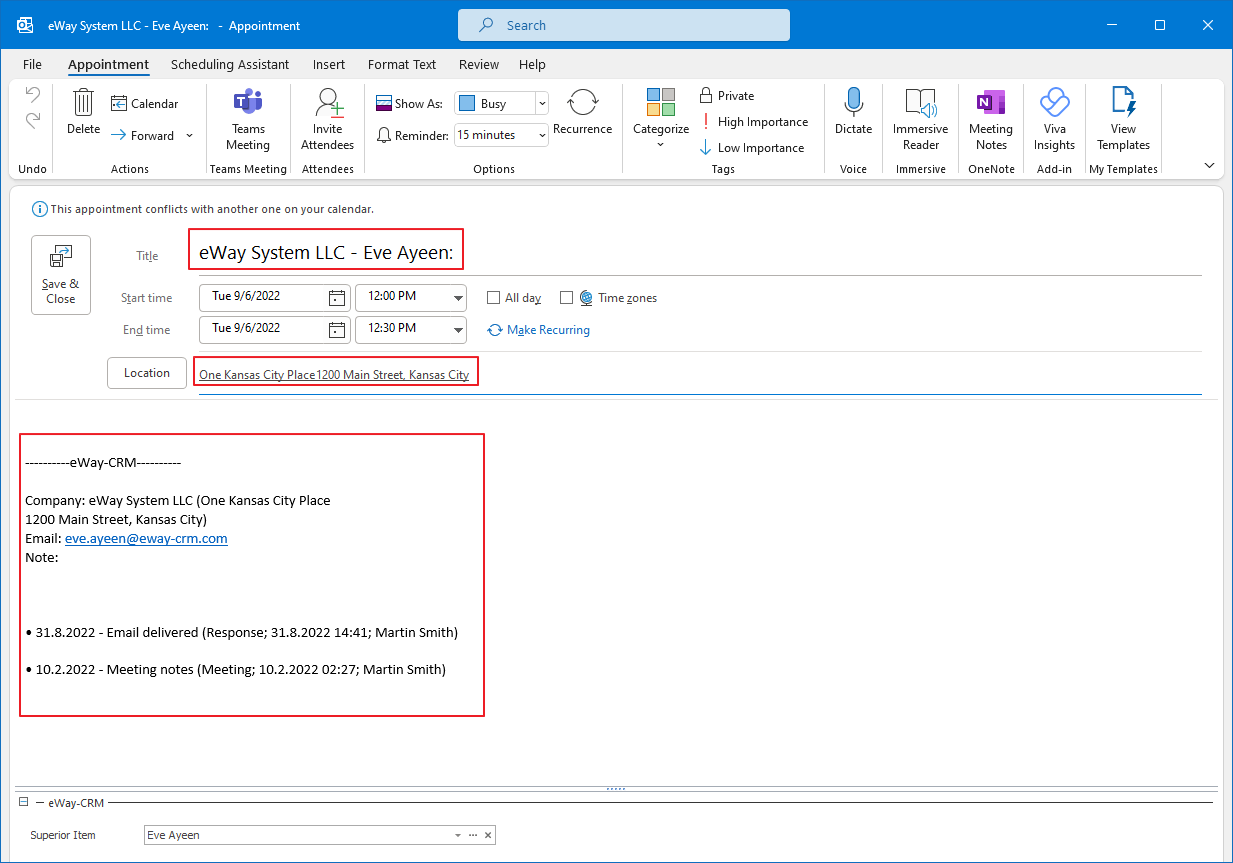
Task: Open the File menu
Action: [32, 64]
